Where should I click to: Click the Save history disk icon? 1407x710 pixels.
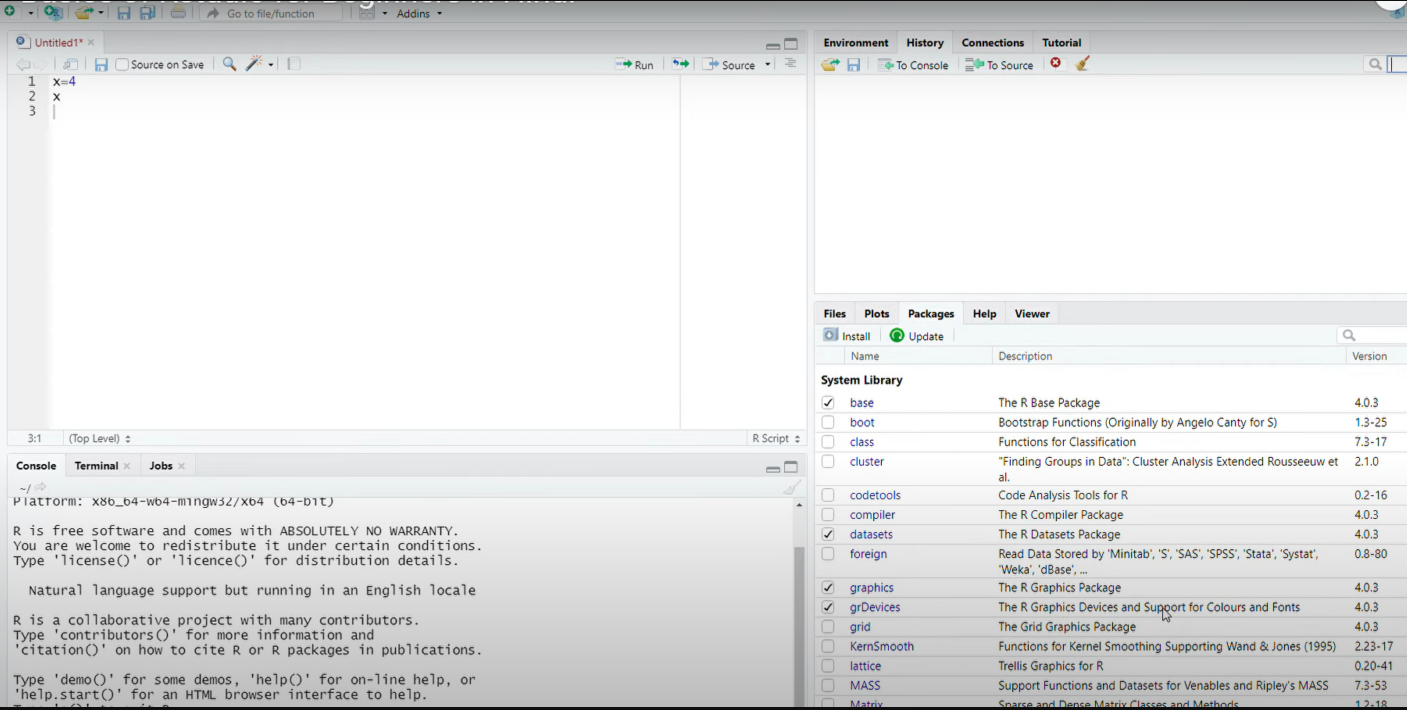tap(853, 64)
